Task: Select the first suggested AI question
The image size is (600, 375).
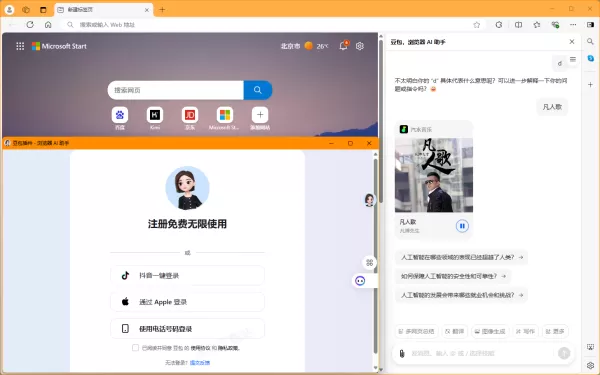Action: [x=461, y=257]
